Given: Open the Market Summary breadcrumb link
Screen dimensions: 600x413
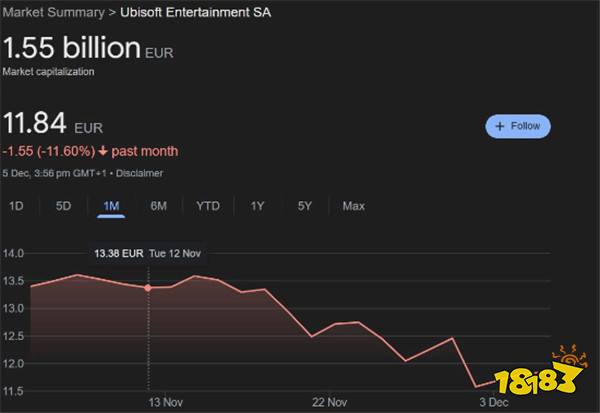Looking at the screenshot, I should click(54, 12).
